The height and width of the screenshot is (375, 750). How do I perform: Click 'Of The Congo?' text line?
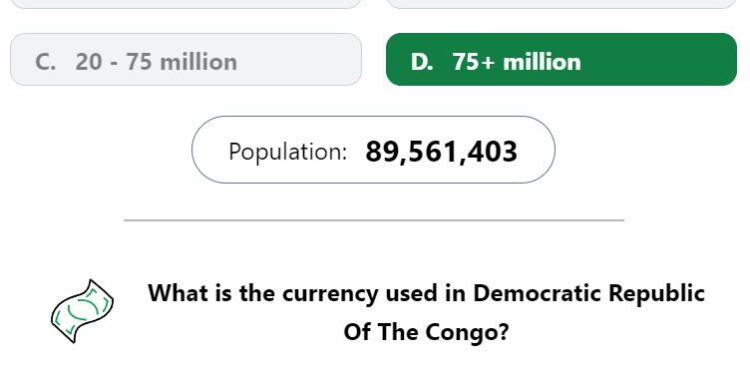pyautogui.click(x=426, y=331)
